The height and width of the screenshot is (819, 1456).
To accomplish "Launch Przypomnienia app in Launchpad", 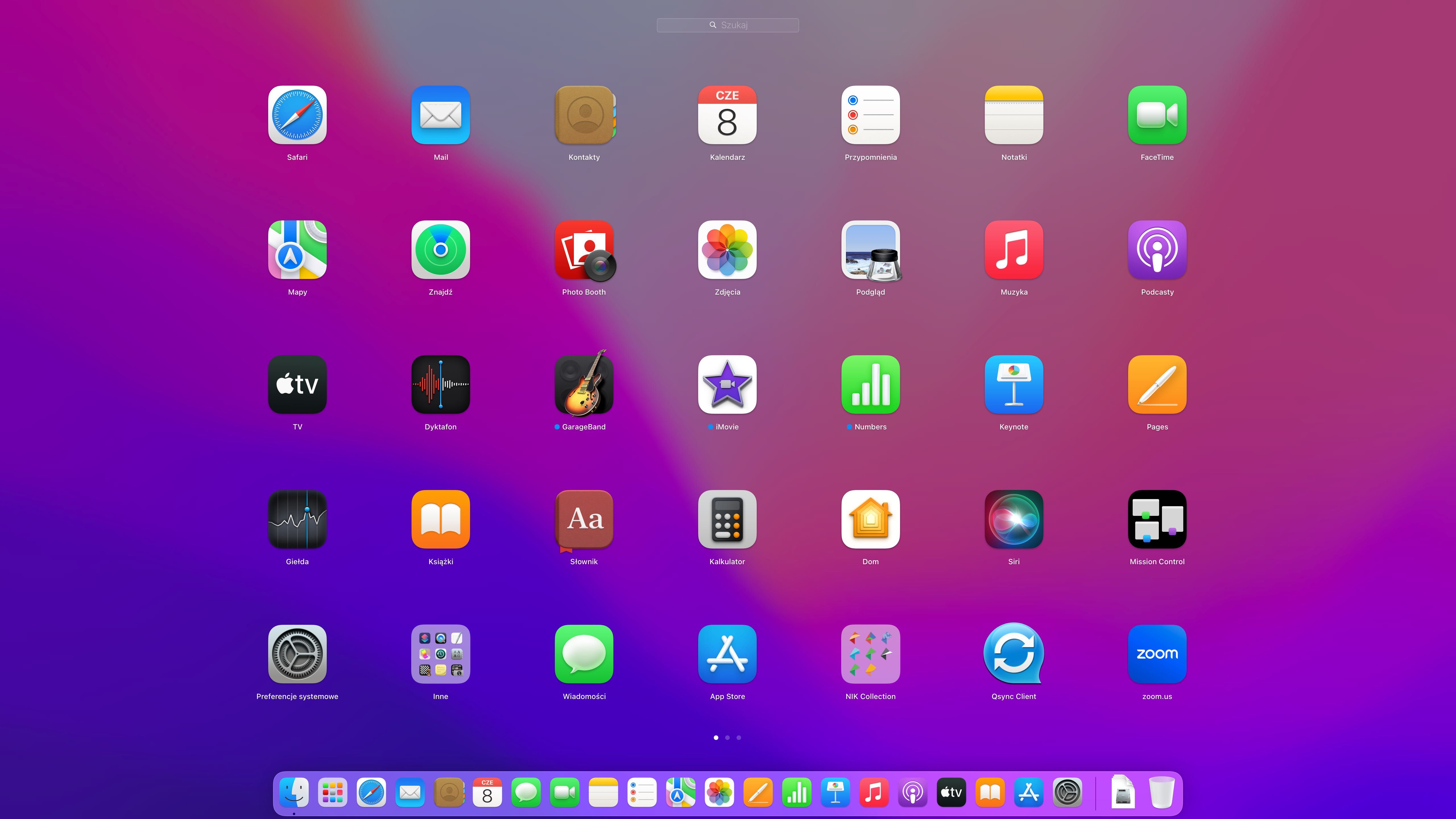I will [871, 115].
